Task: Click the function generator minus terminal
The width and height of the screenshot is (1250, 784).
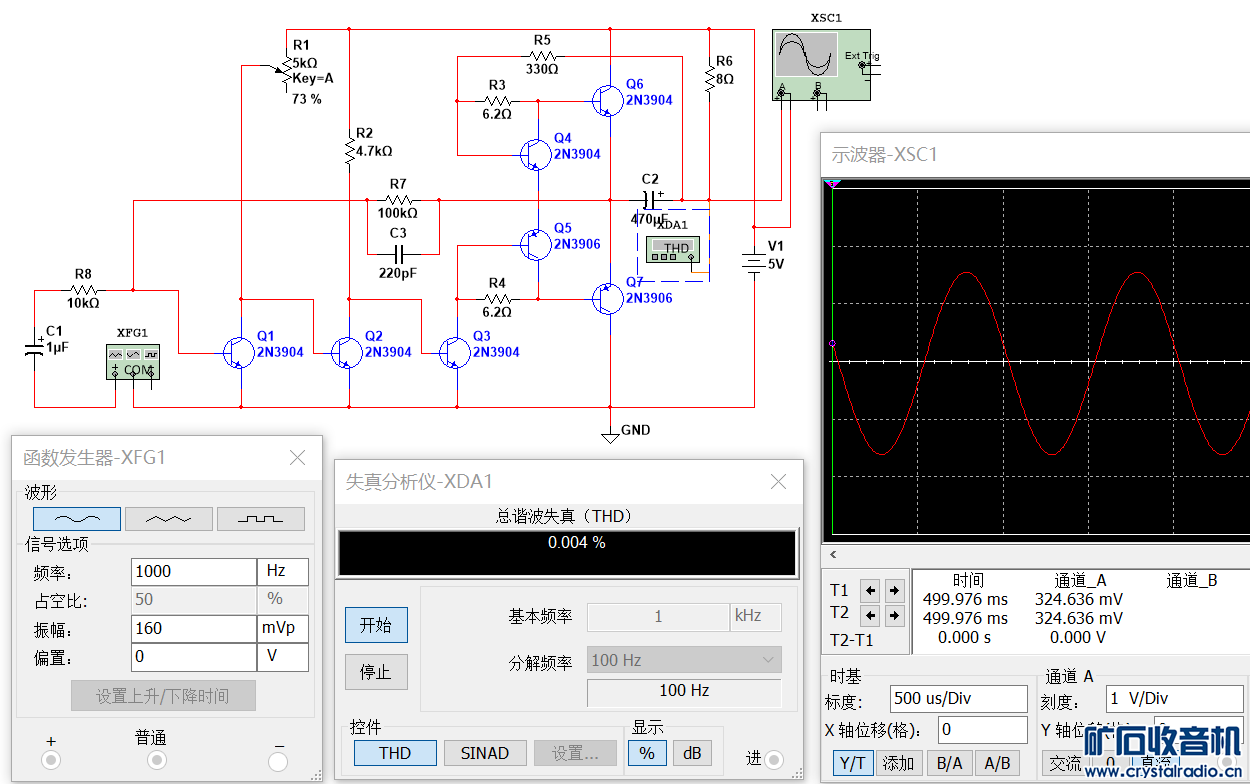Action: click(x=278, y=761)
